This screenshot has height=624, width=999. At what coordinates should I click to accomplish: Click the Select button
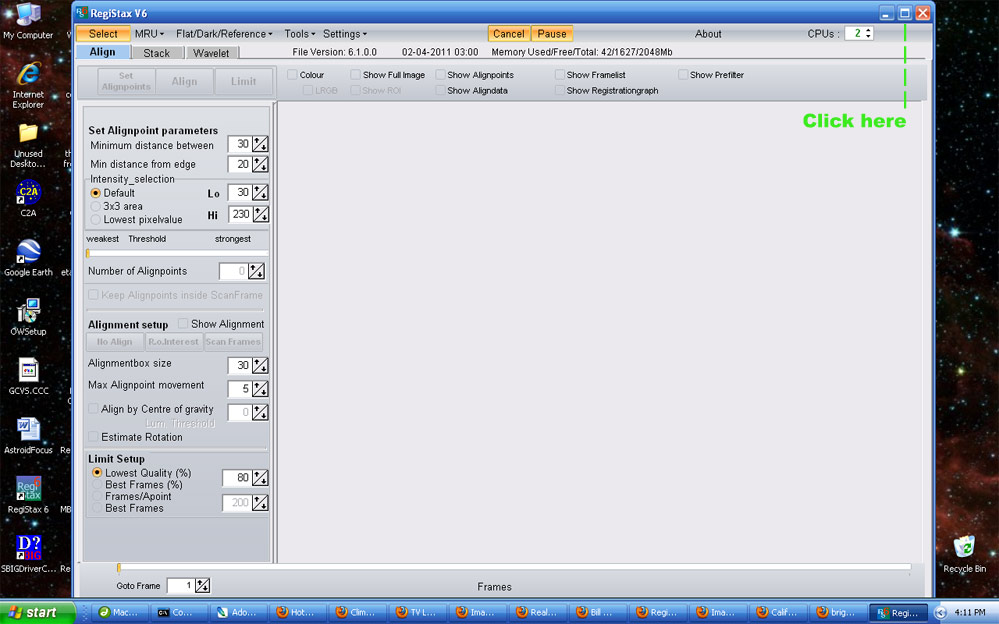pyautogui.click(x=103, y=34)
